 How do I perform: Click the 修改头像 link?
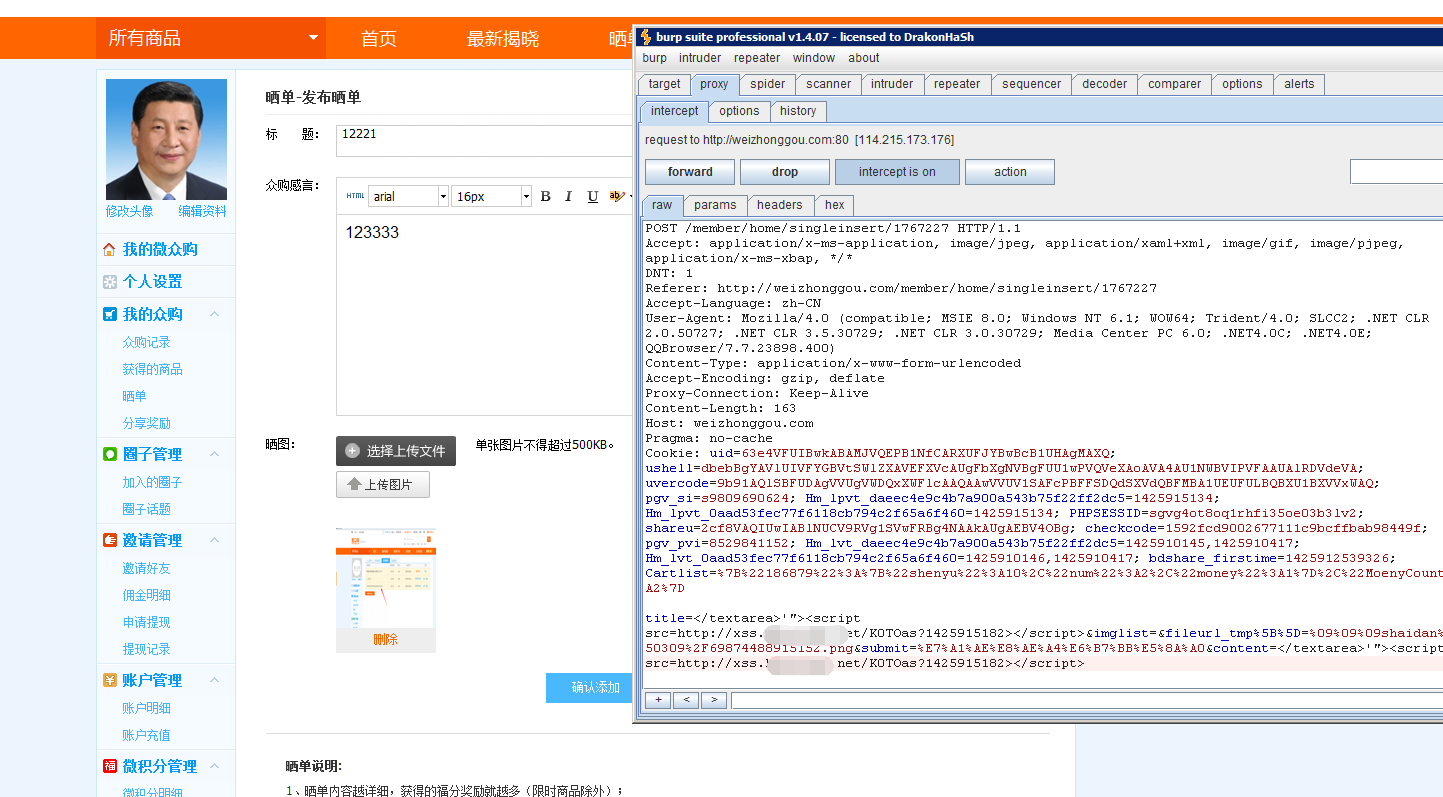pyautogui.click(x=130, y=211)
